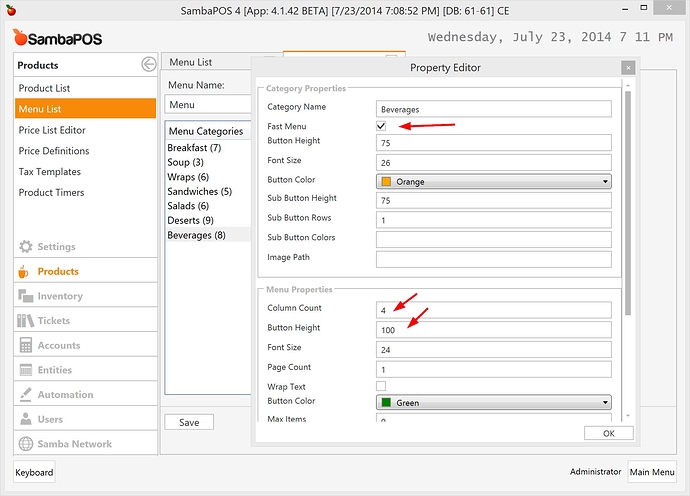Open the Accounts section
The height and width of the screenshot is (496, 690).
pyautogui.click(x=85, y=345)
